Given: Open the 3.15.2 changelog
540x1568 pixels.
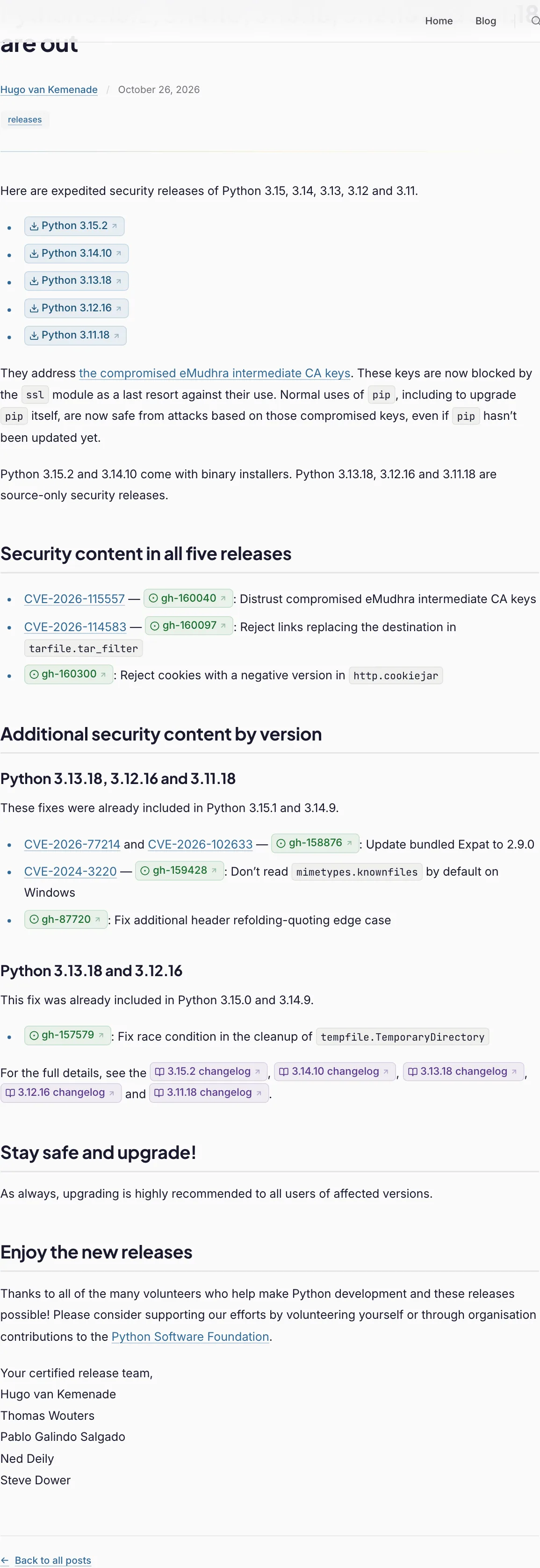Looking at the screenshot, I should pos(209,1072).
